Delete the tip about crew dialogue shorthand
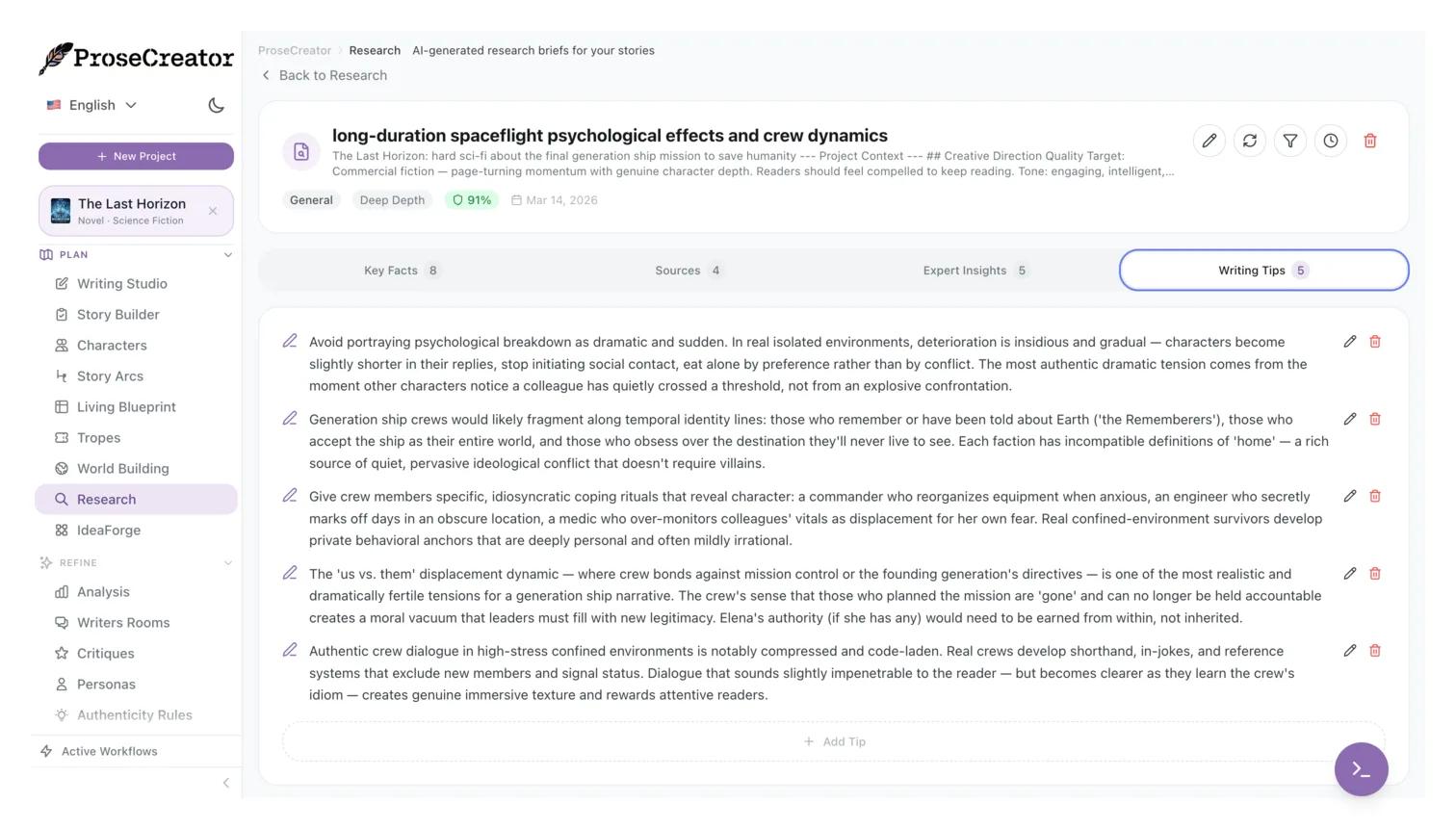Screen dimensions: 1456x829 click(1375, 651)
